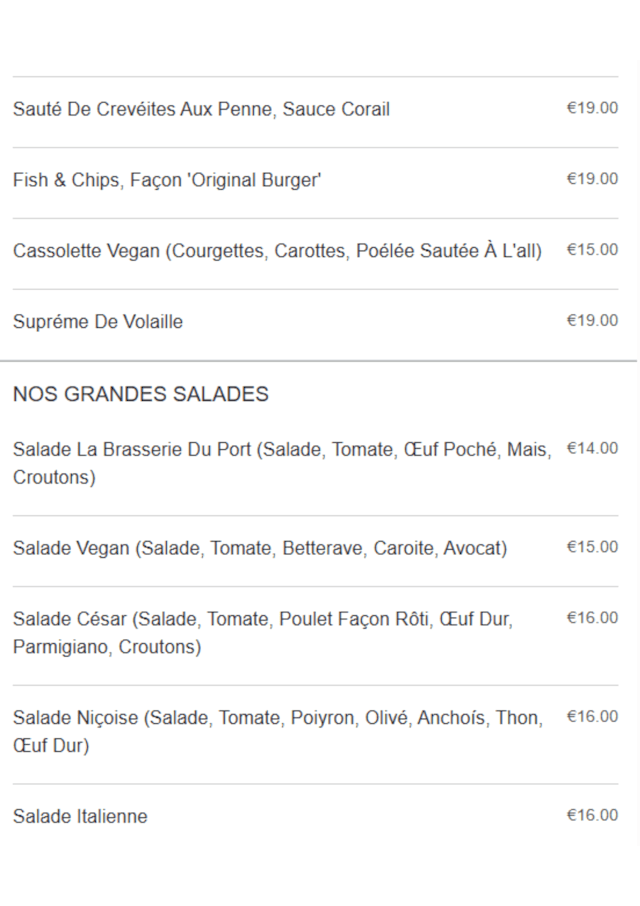This screenshot has height=906, width=640.
Task: Click the word Parmigiano in César ingredients
Action: tap(61, 647)
